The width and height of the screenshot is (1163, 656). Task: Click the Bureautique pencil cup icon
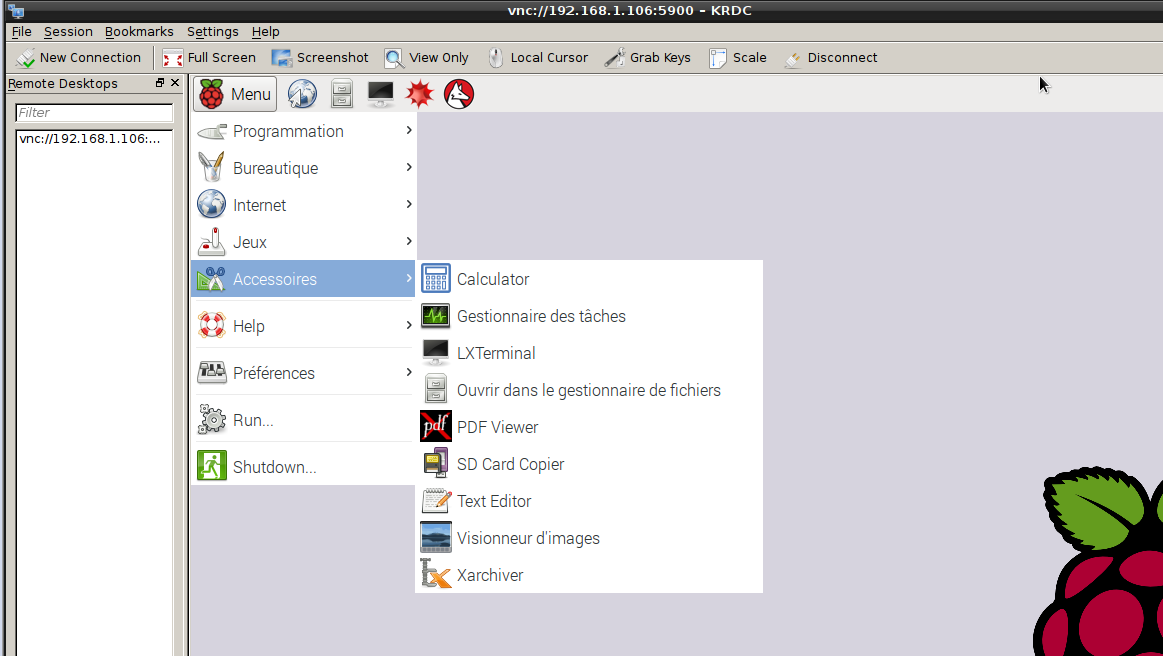tap(211, 168)
